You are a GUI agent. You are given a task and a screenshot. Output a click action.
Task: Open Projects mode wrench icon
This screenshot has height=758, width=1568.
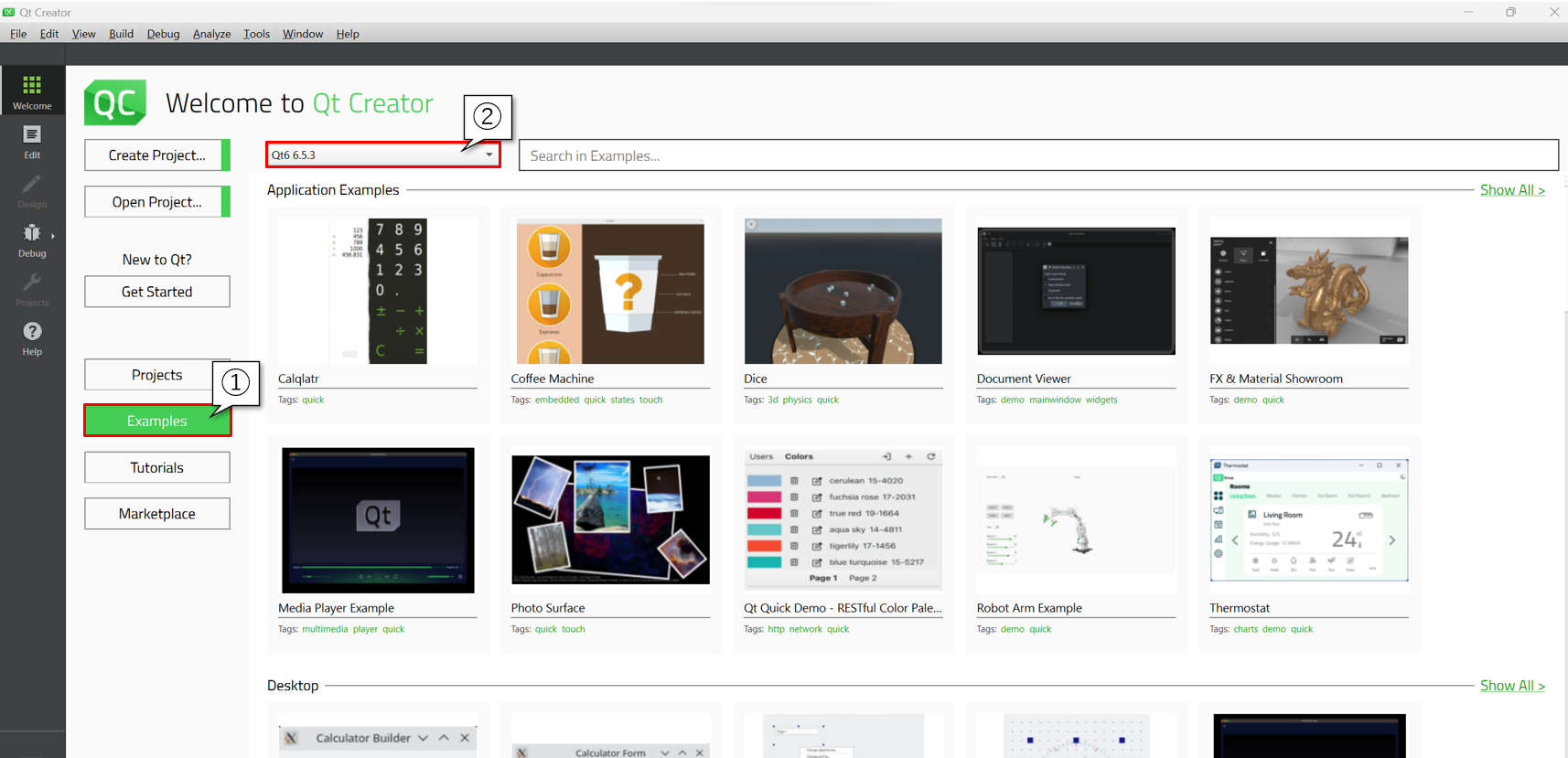[x=32, y=289]
